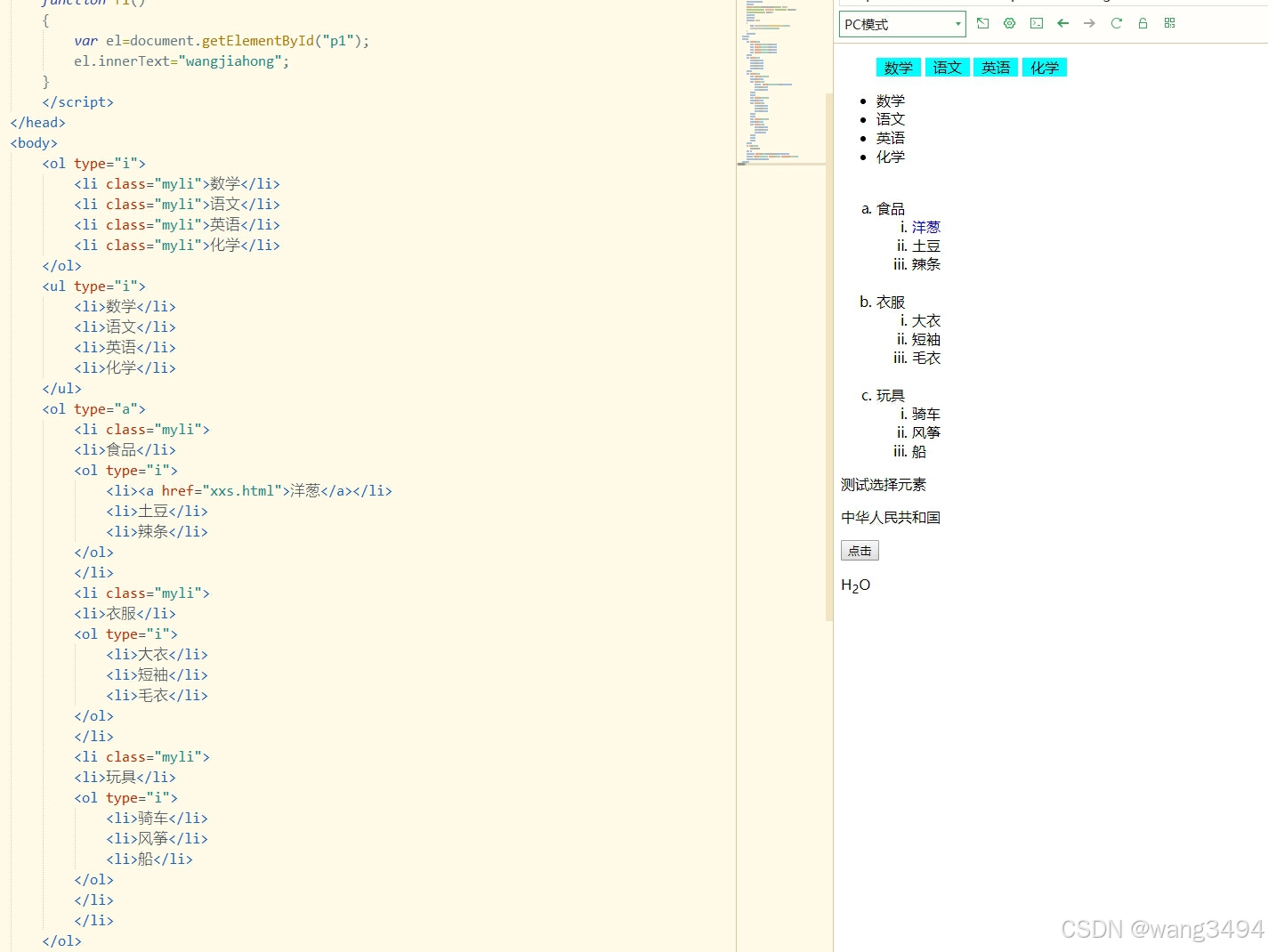
Task: Click the <ul type="i"> code line
Action: point(93,286)
